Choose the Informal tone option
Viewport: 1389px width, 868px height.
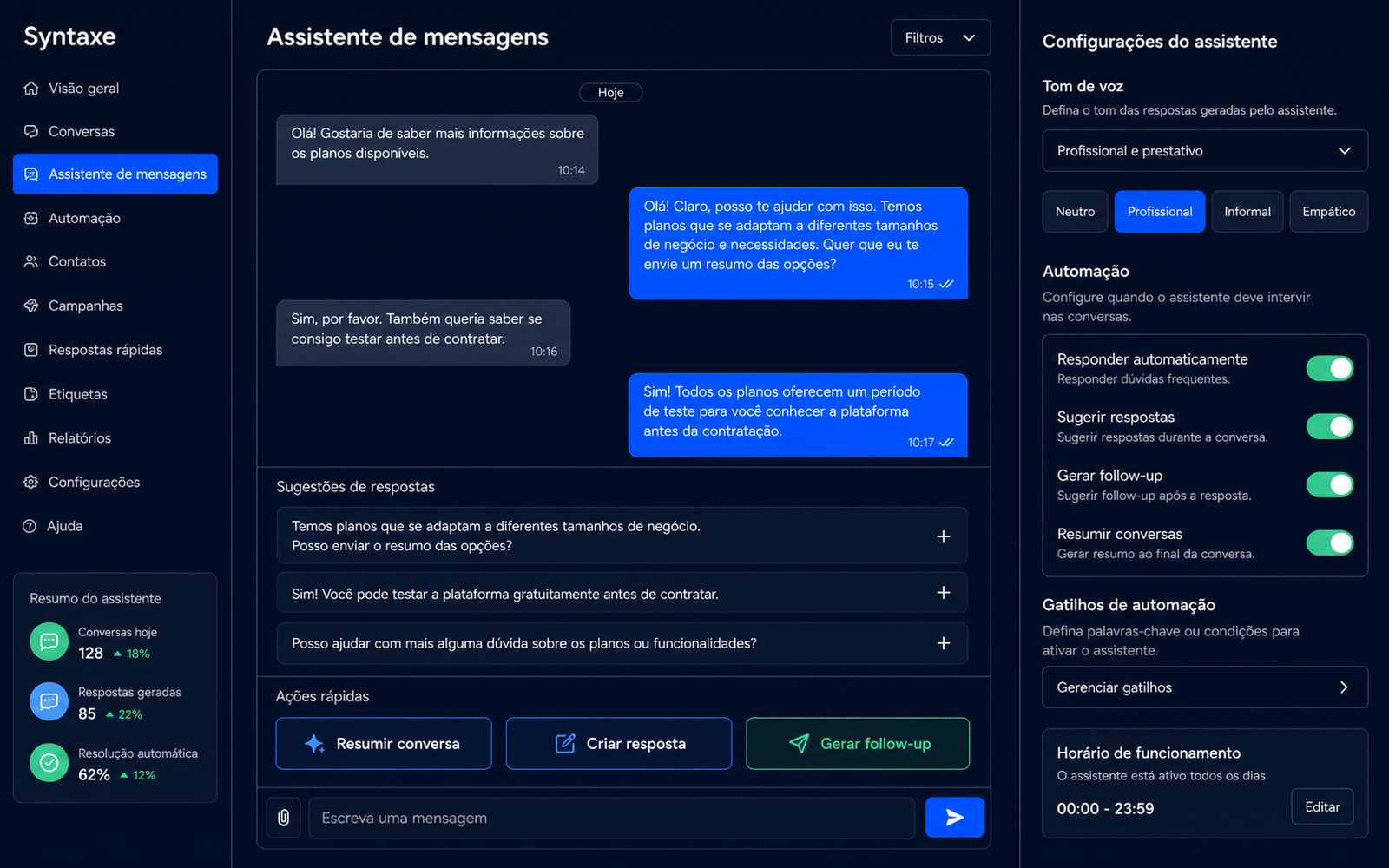[1247, 212]
